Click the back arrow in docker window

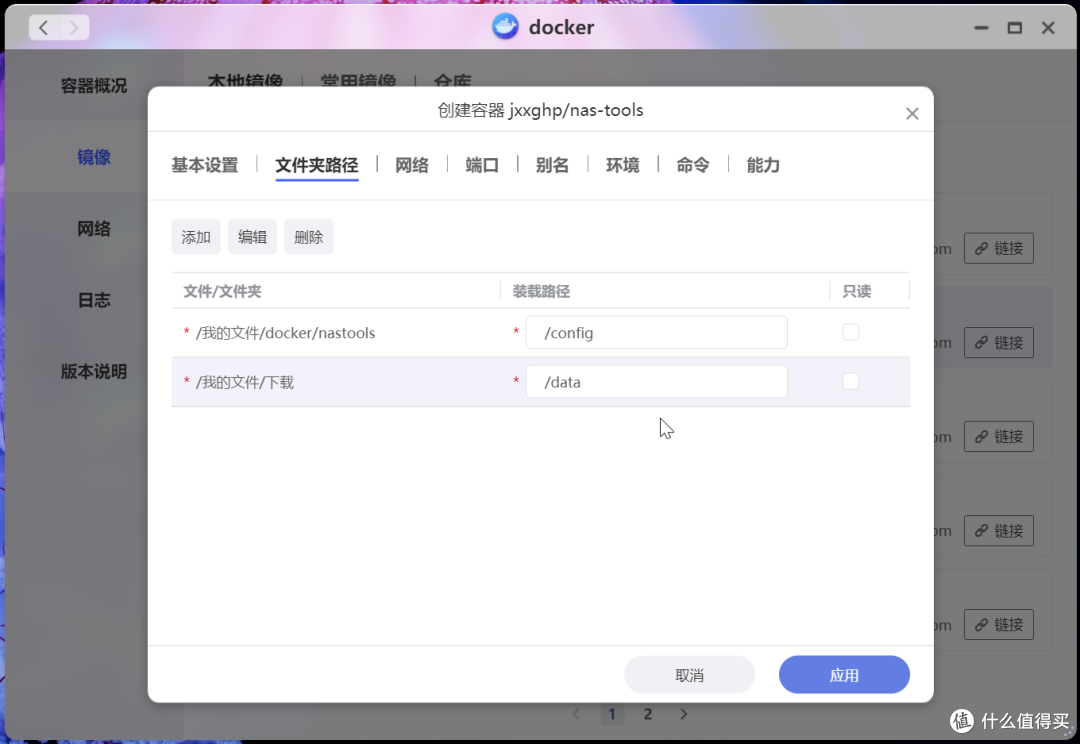44,28
